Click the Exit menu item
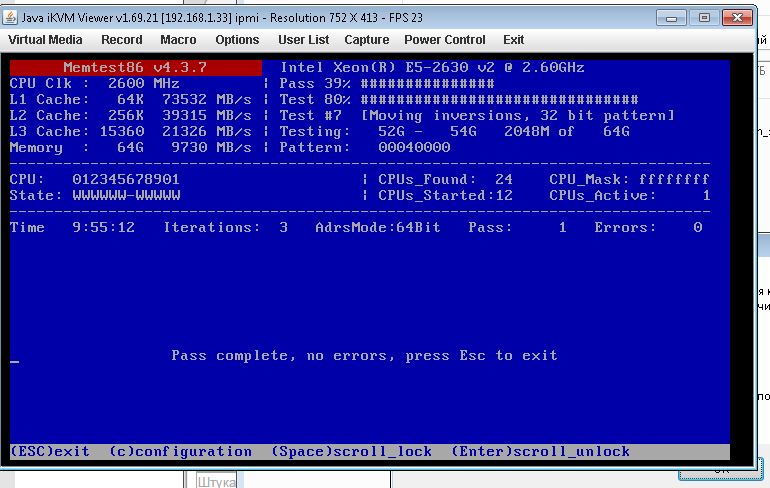The width and height of the screenshot is (770, 488). [513, 40]
